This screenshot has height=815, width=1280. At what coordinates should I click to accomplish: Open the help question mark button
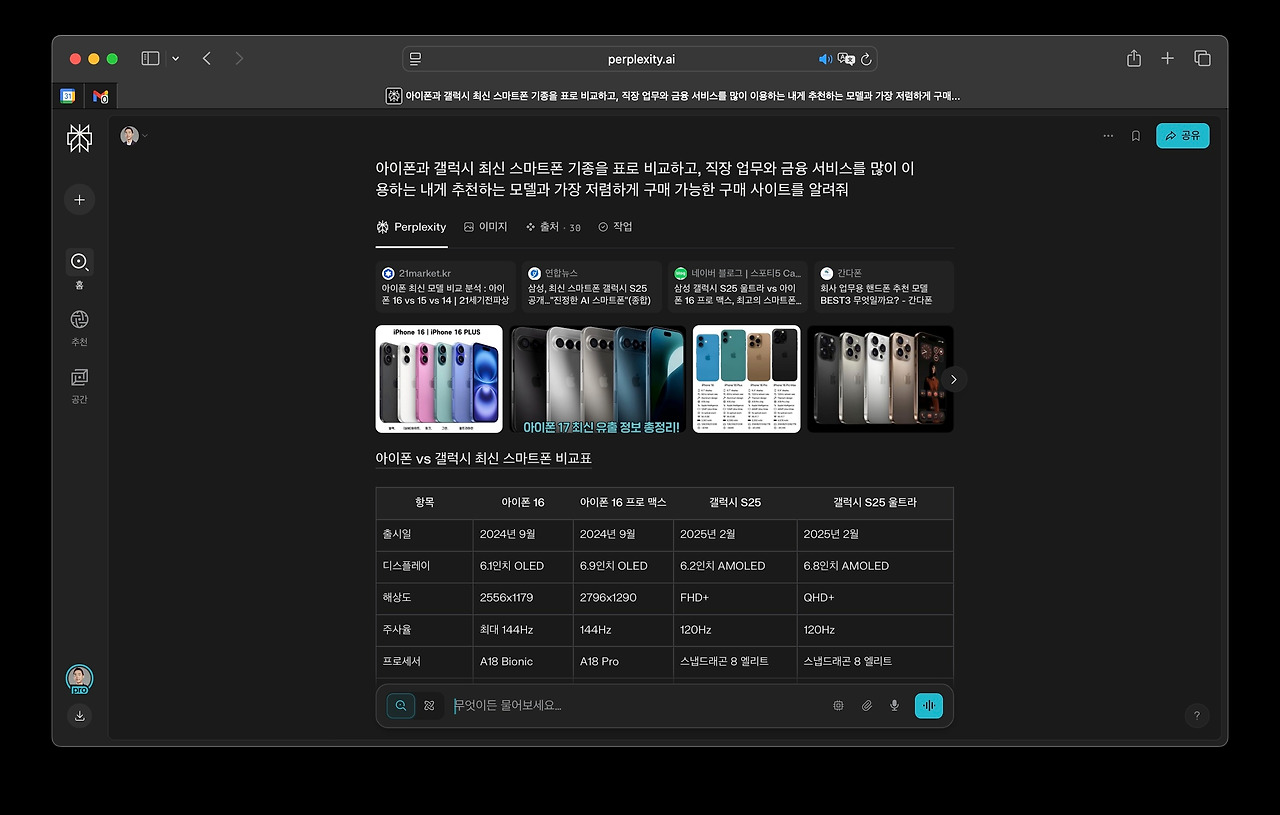pos(1197,715)
